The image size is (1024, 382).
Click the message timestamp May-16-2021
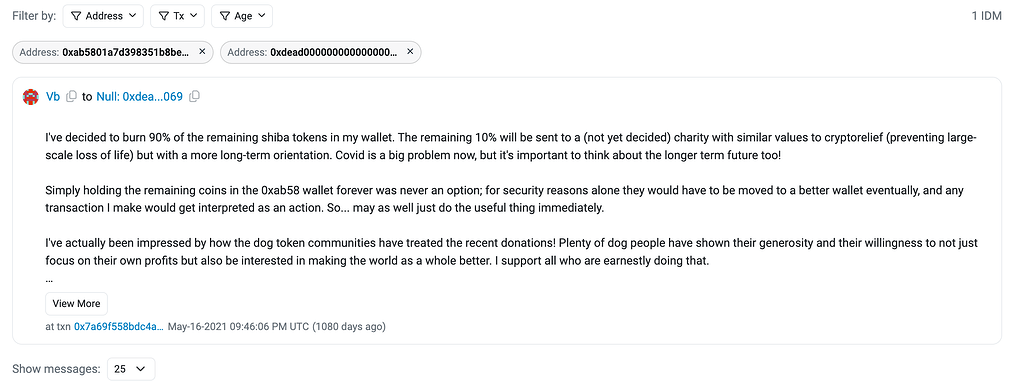point(277,326)
